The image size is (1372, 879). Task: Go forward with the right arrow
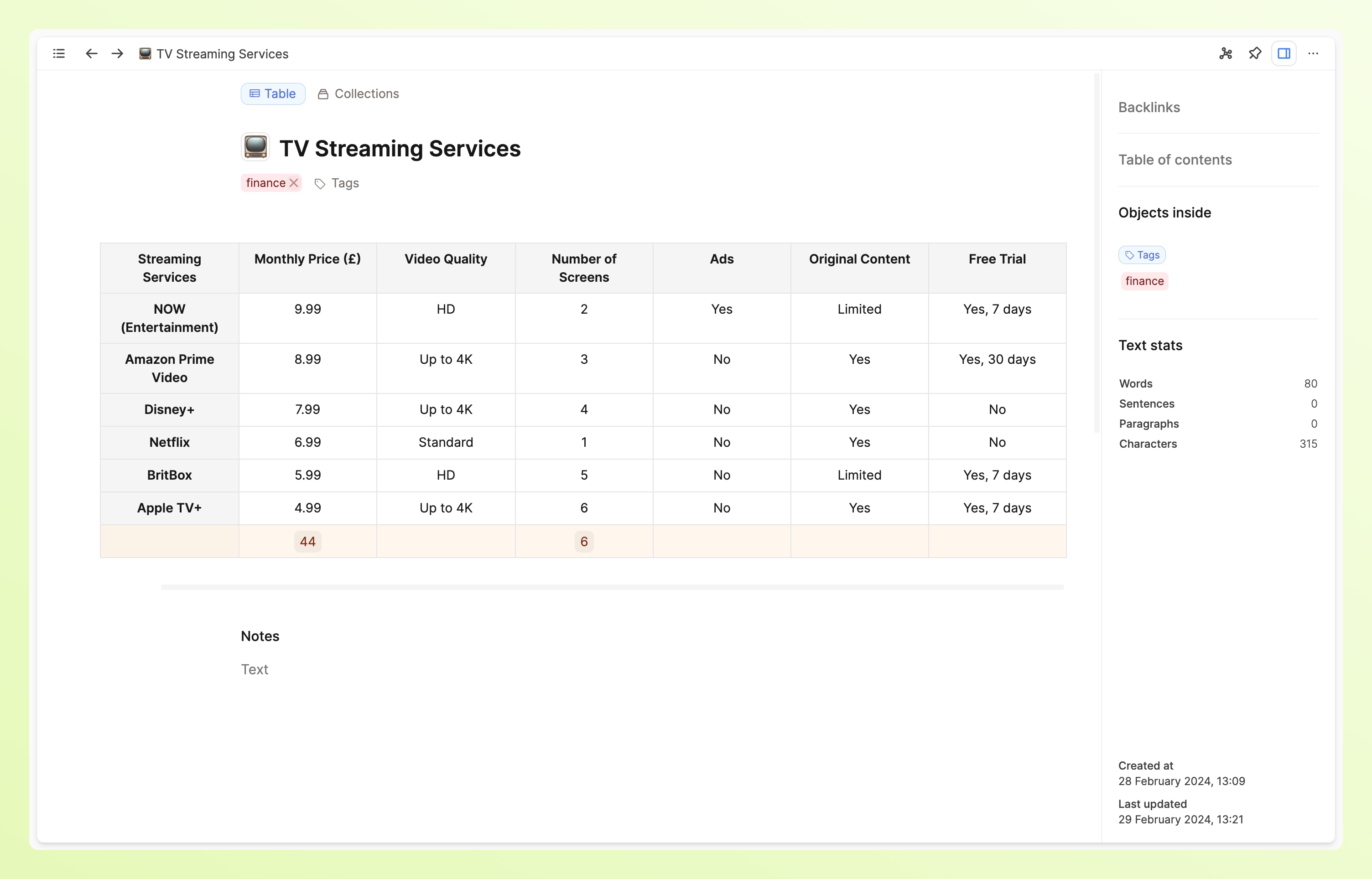(118, 54)
